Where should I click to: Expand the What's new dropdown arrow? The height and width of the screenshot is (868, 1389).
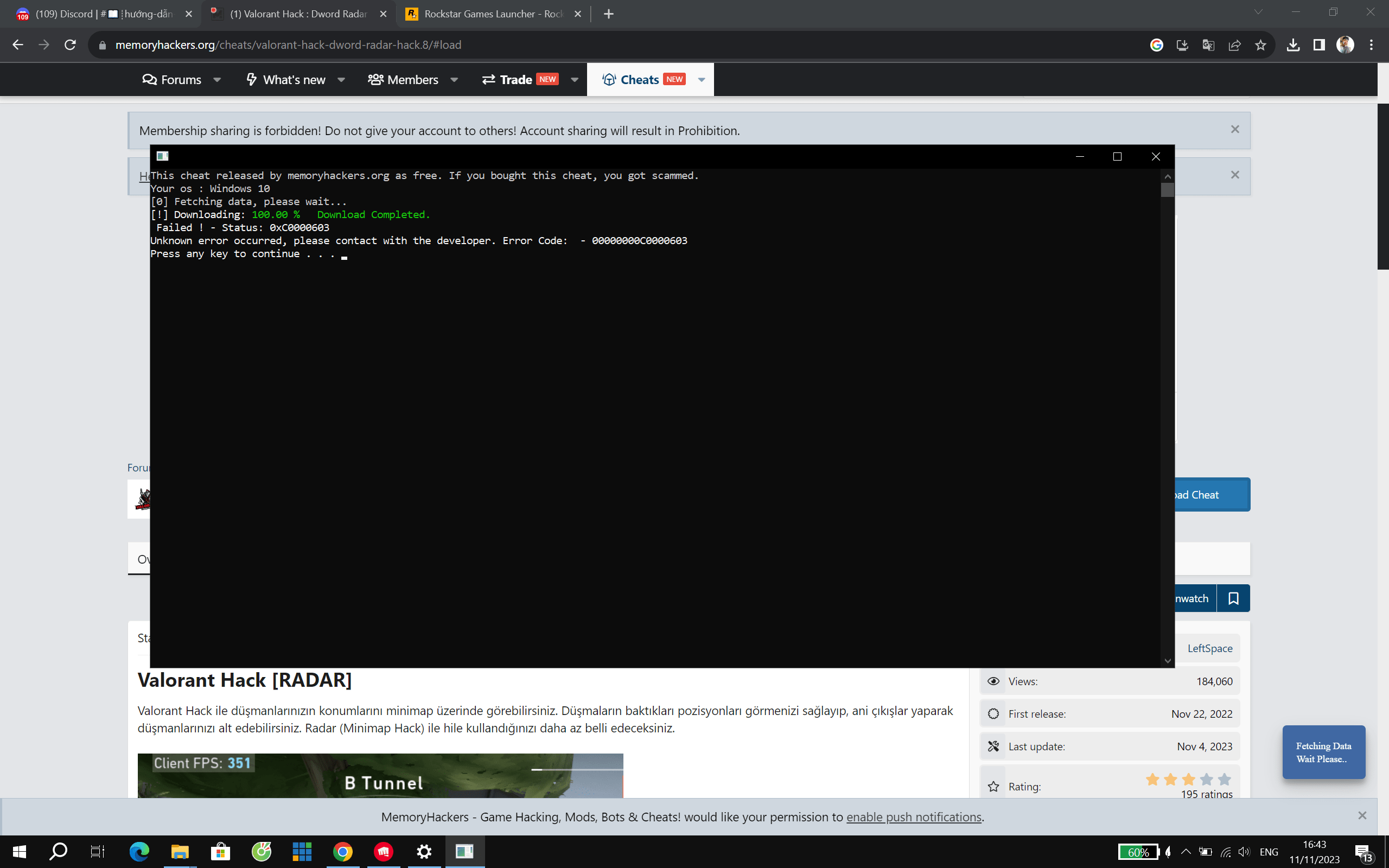(341, 80)
